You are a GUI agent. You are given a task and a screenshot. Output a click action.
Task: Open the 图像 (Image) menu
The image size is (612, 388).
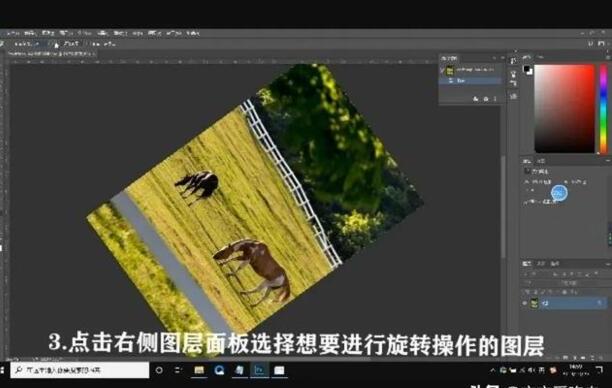[x=48, y=34]
